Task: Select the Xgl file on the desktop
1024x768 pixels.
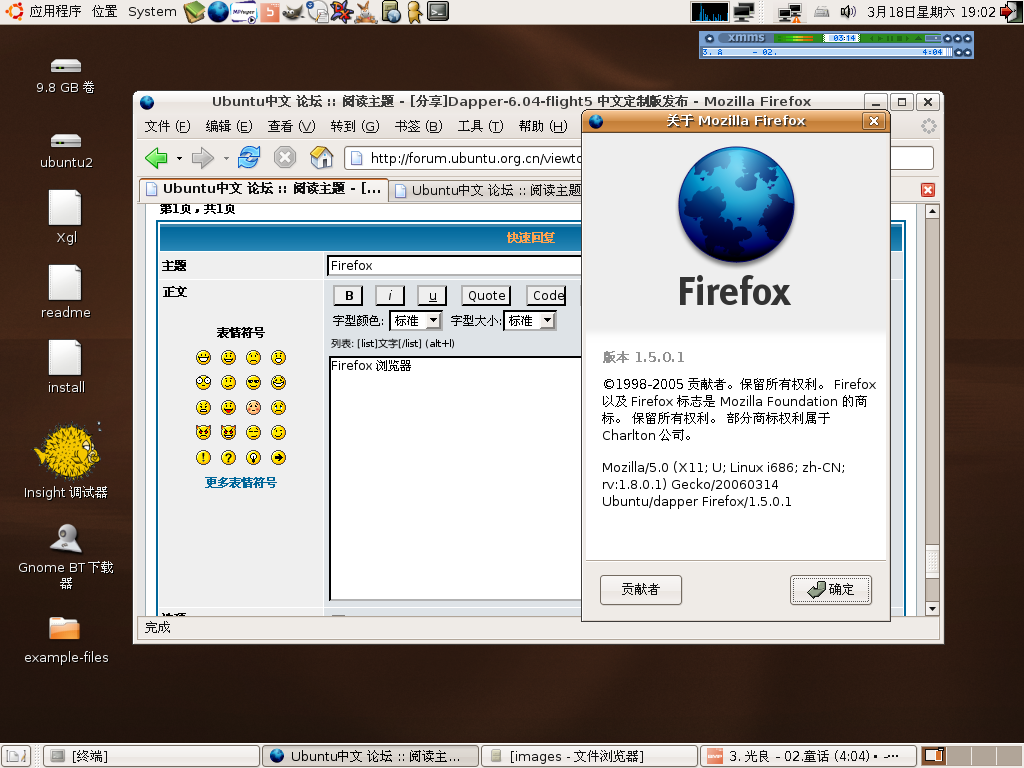Action: point(66,217)
